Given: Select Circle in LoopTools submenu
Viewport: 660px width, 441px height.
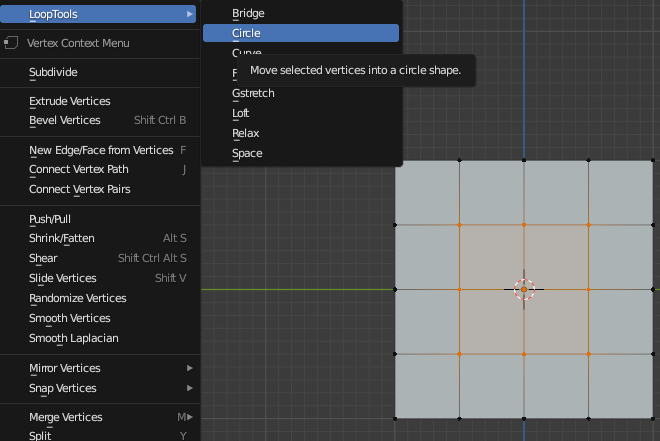Looking at the screenshot, I should pyautogui.click(x=301, y=33).
